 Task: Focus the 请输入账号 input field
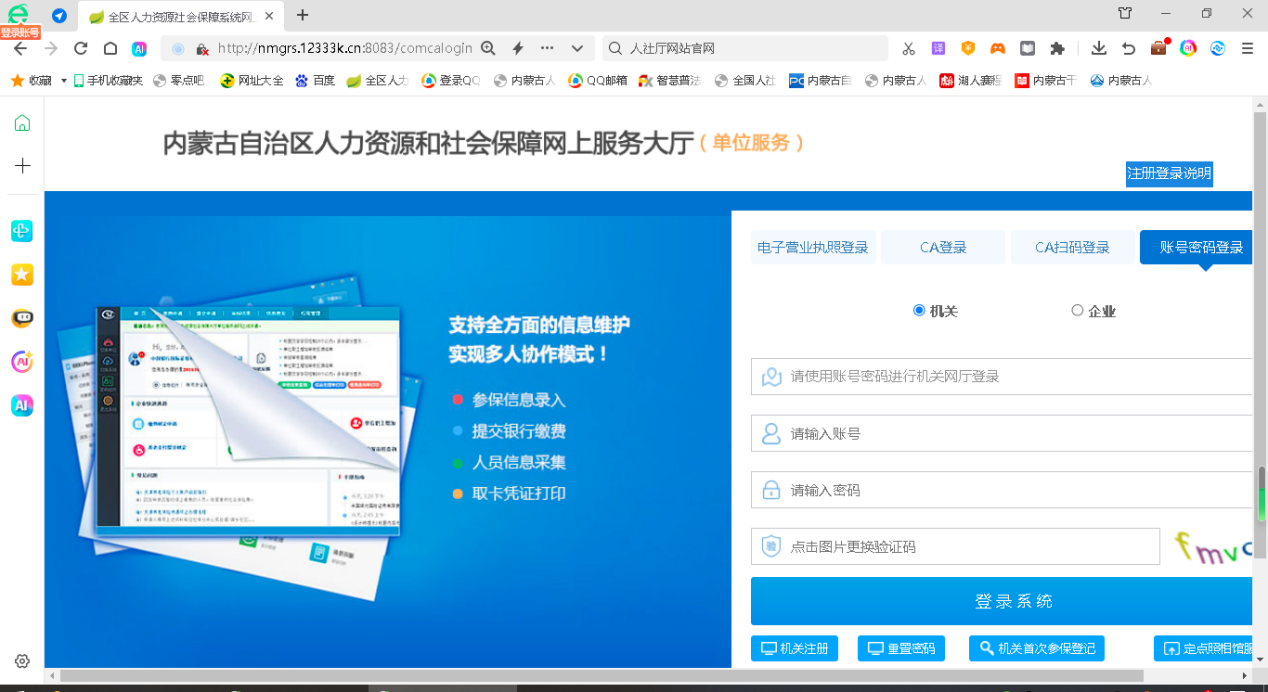(x=1000, y=434)
